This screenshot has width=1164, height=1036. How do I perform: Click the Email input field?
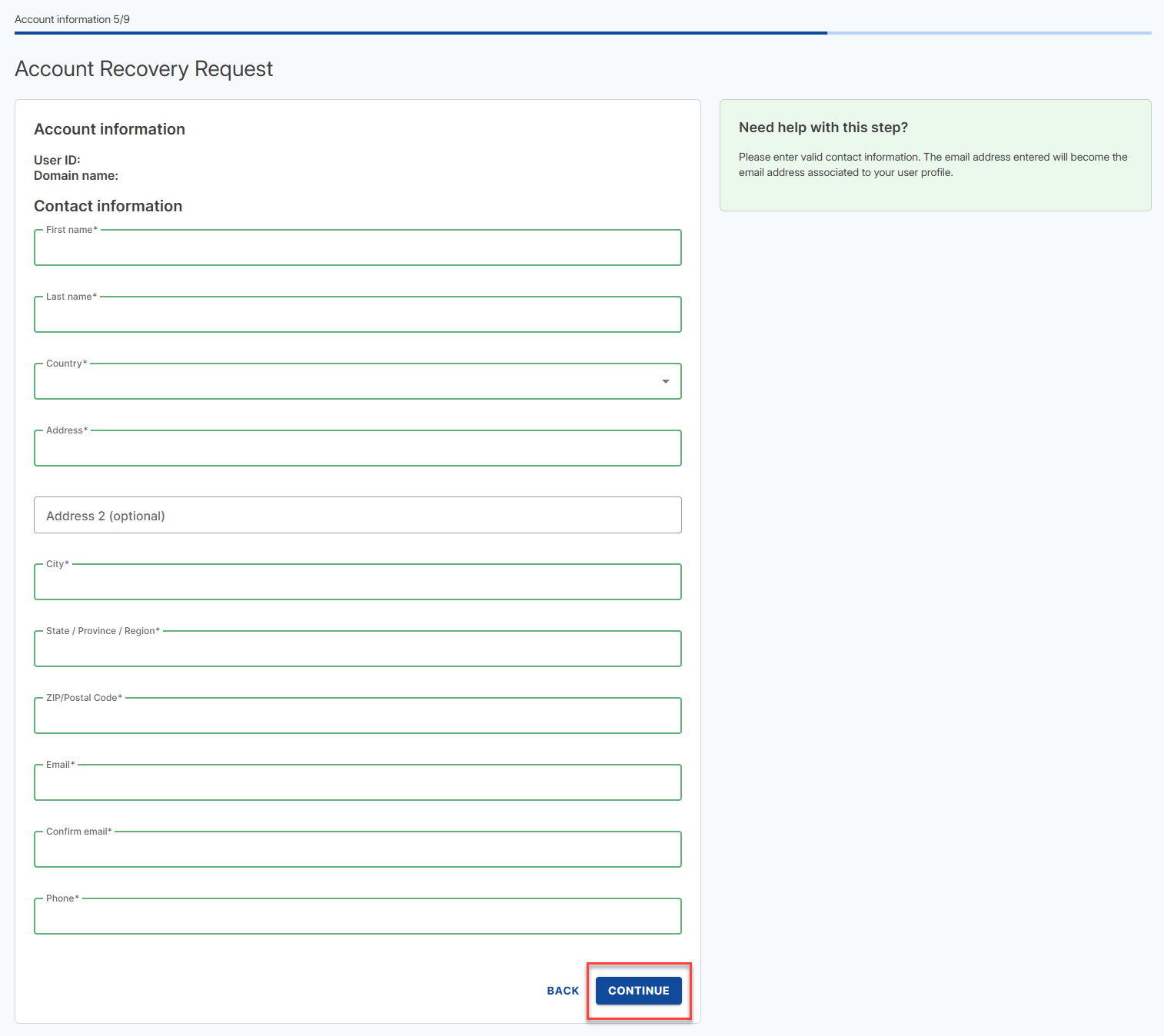click(358, 782)
